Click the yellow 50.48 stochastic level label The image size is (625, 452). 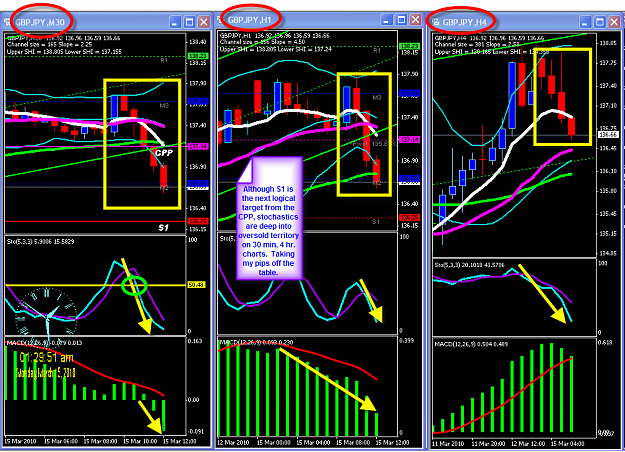(x=196, y=285)
